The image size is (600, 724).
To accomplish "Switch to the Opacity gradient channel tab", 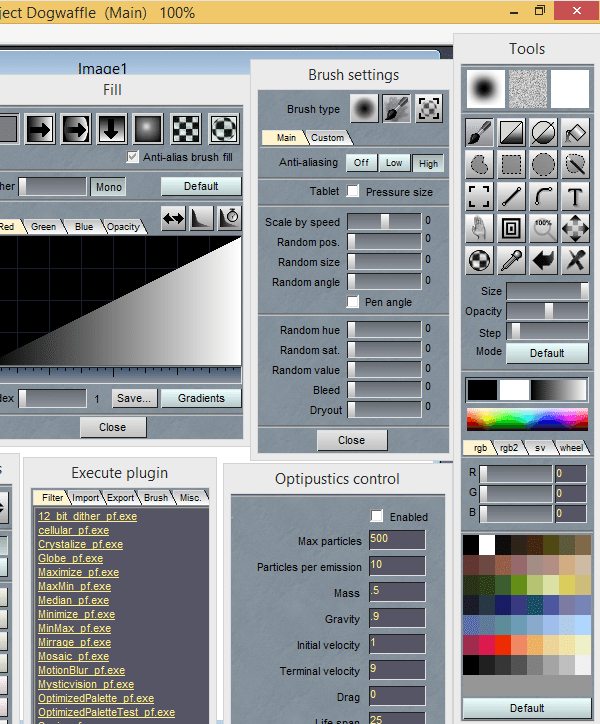I will coord(123,227).
